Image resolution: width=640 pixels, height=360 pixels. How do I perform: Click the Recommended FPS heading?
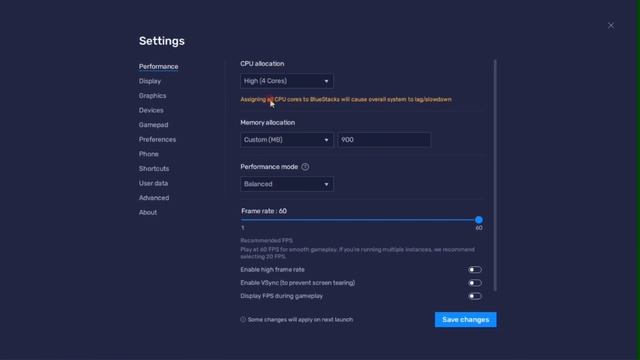pyautogui.click(x=266, y=241)
